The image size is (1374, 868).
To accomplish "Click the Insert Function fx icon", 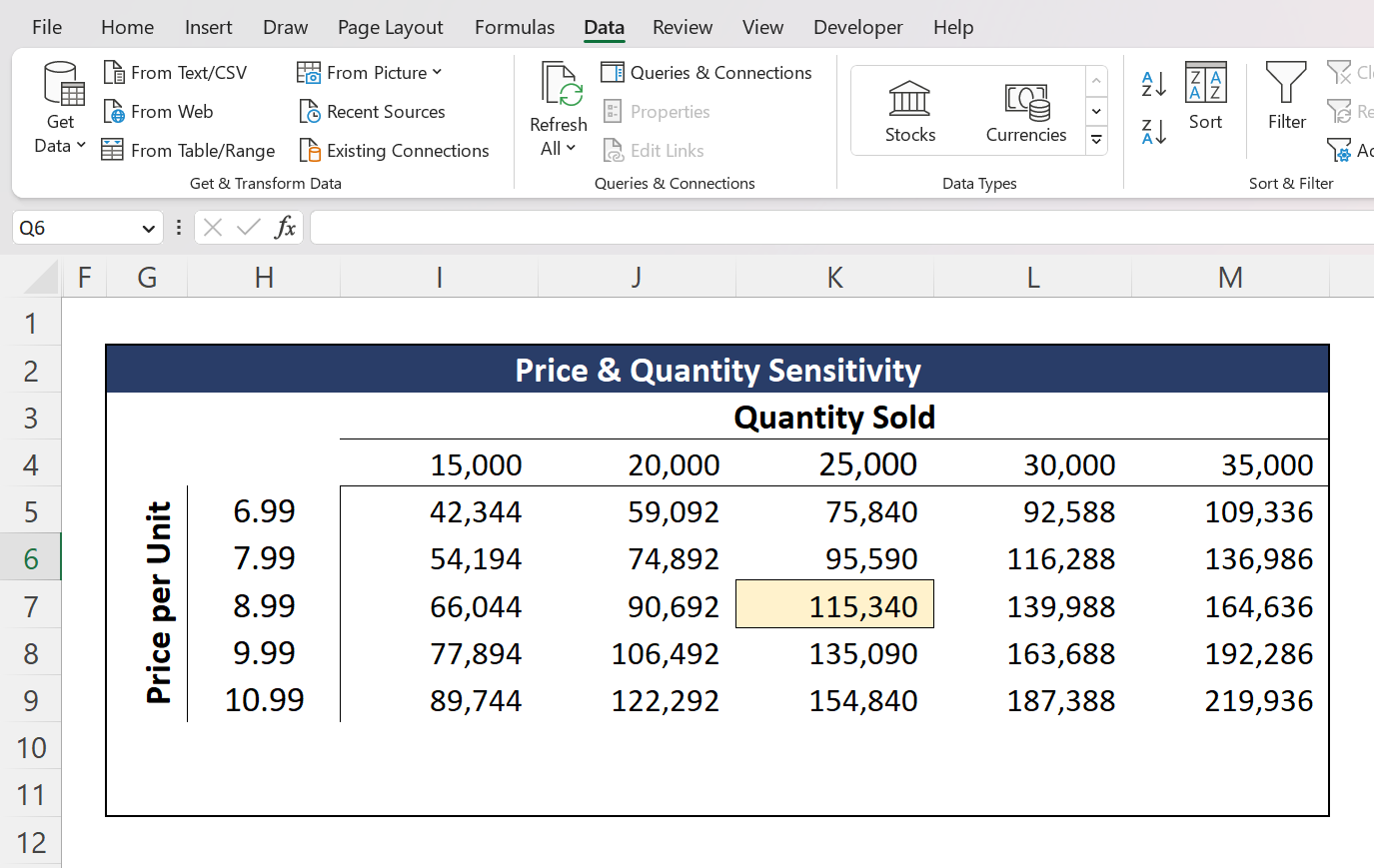I will click(286, 227).
